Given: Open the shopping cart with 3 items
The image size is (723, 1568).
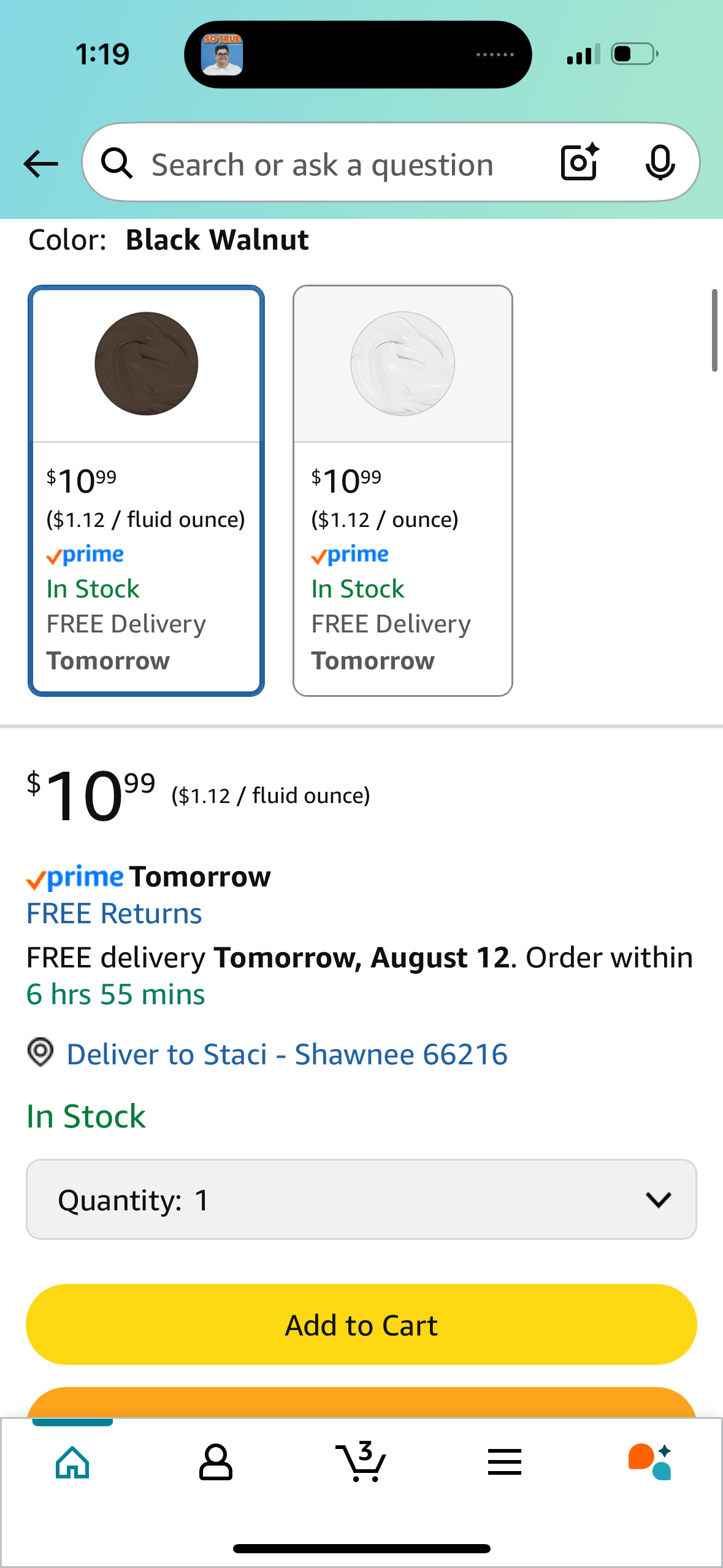Looking at the screenshot, I should pos(362,1461).
